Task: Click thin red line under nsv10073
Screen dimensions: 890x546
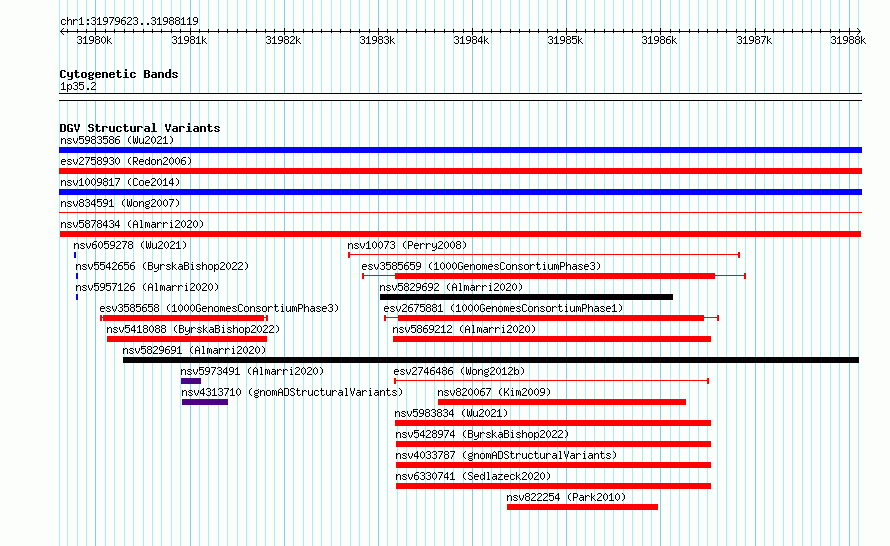Action: tap(544, 255)
